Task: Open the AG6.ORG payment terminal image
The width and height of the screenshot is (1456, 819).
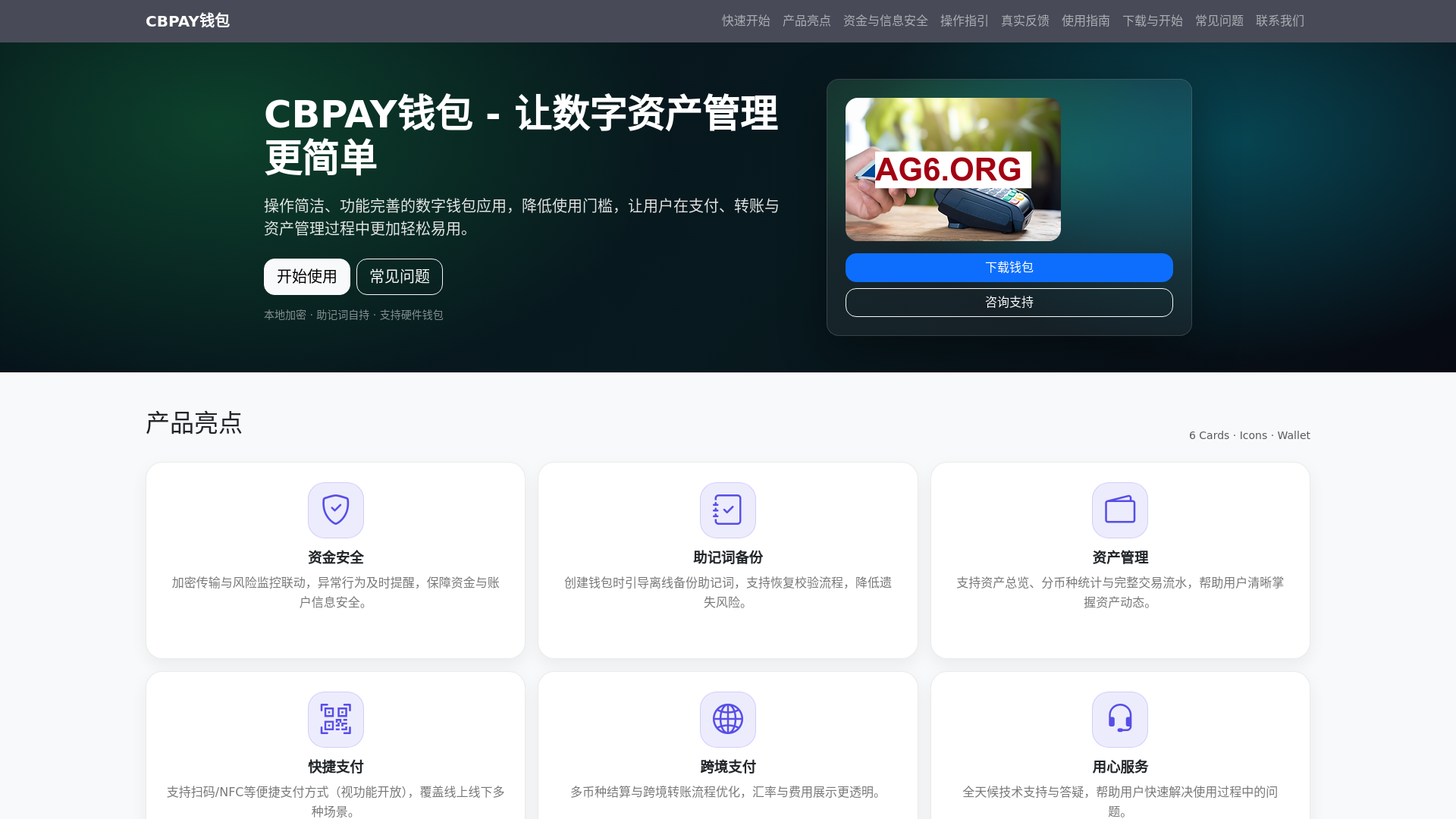Action: 953,169
